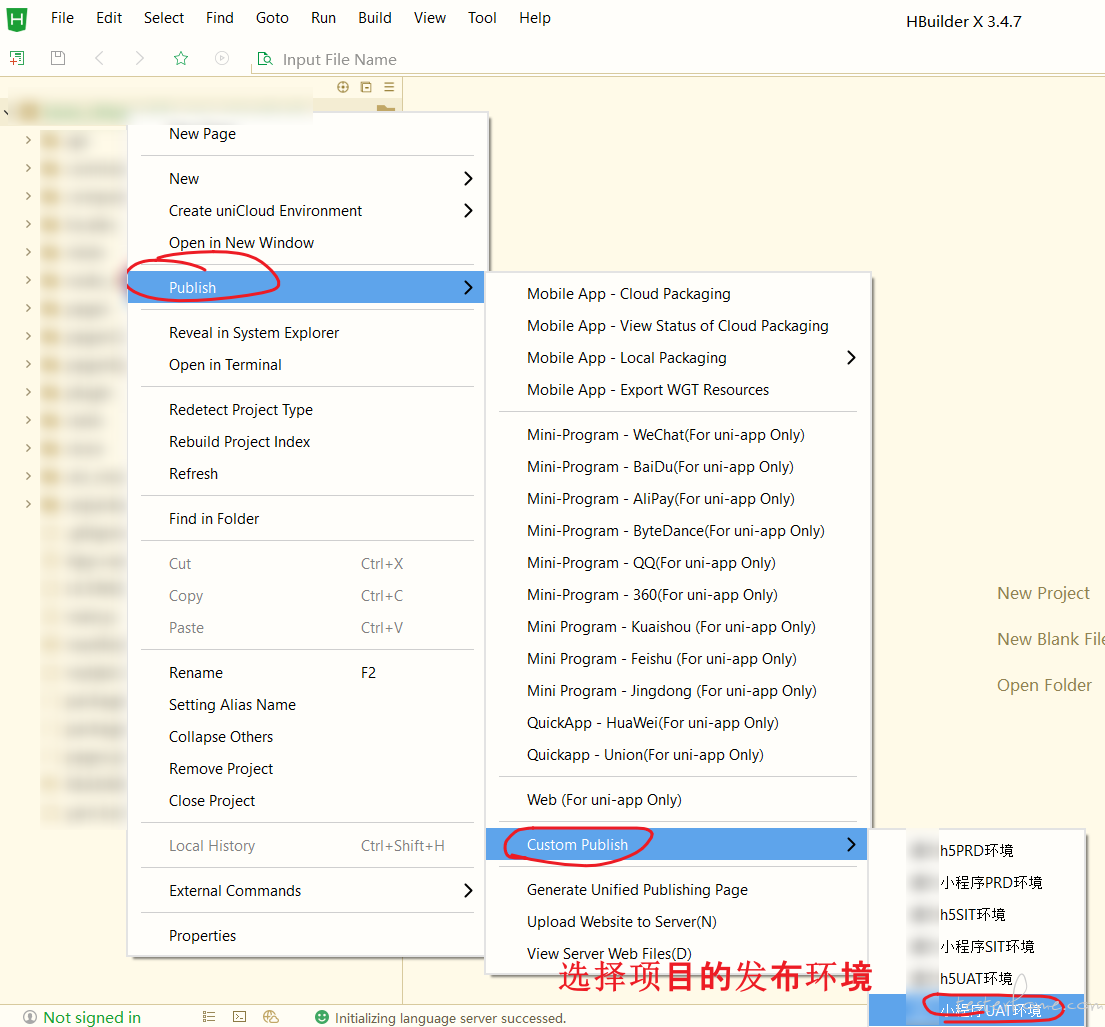Expand the Custom Publish submenu arrow

click(851, 844)
